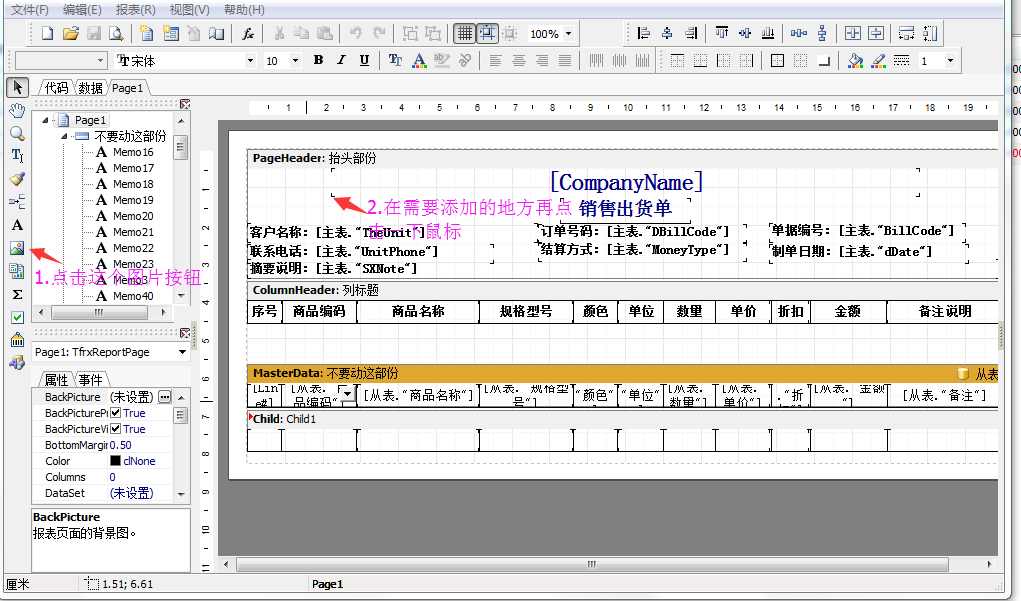Click ellipsis button for BackPicture
The height and width of the screenshot is (601, 1021).
pyautogui.click(x=165, y=397)
